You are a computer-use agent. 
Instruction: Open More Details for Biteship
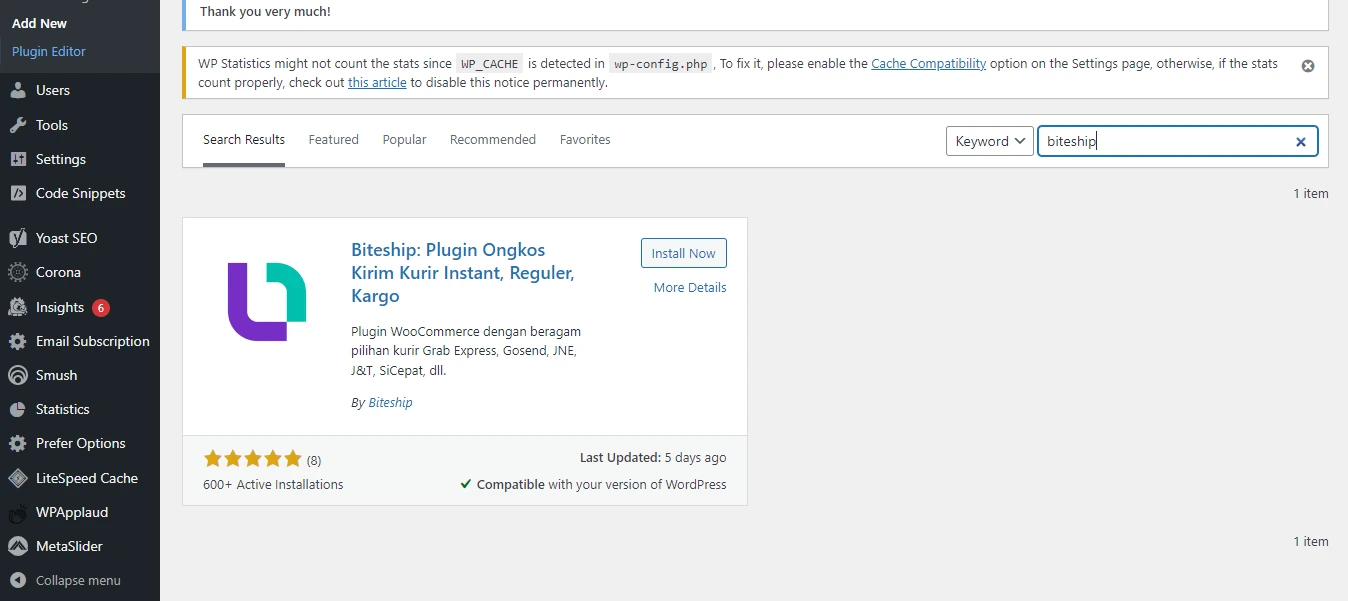coord(689,288)
